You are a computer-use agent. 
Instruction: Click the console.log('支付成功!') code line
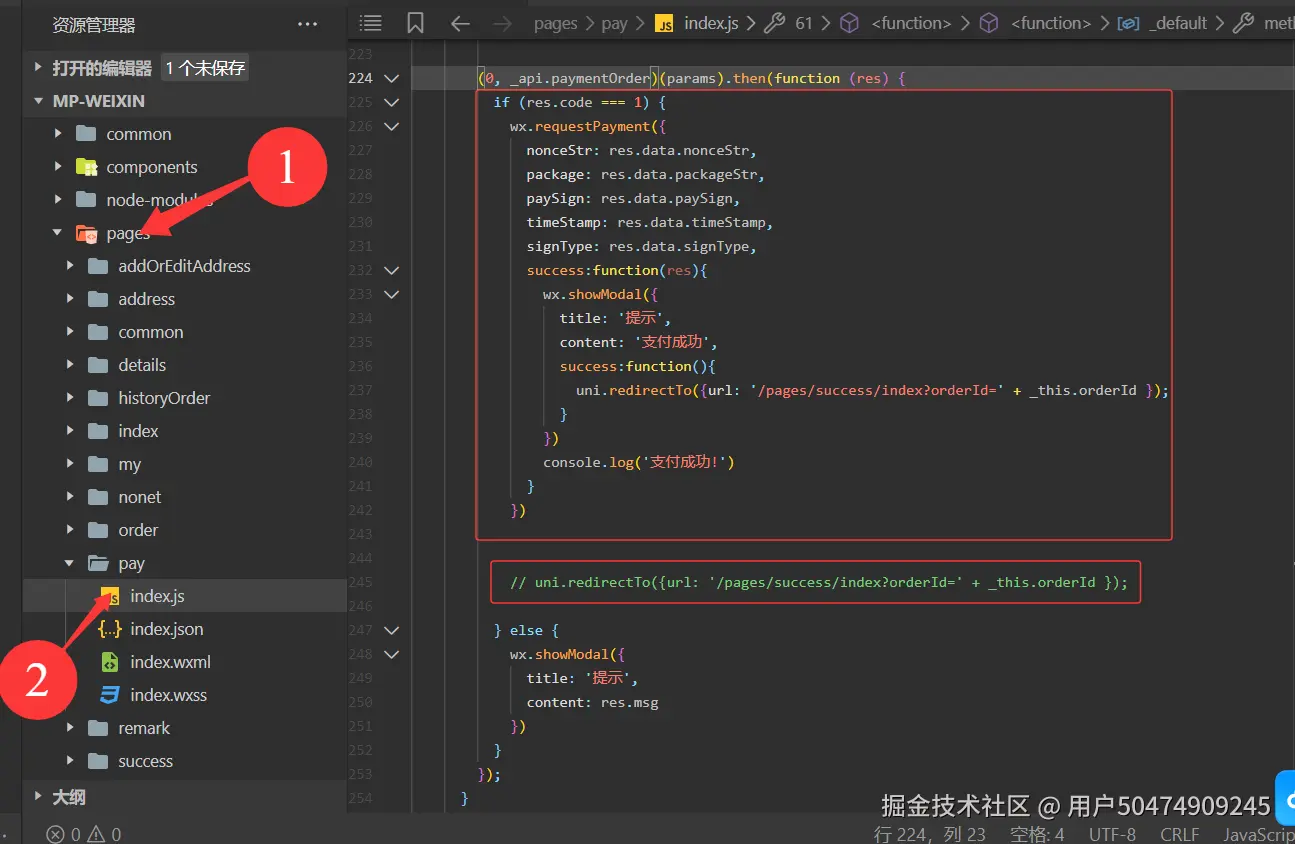pyautogui.click(x=639, y=462)
